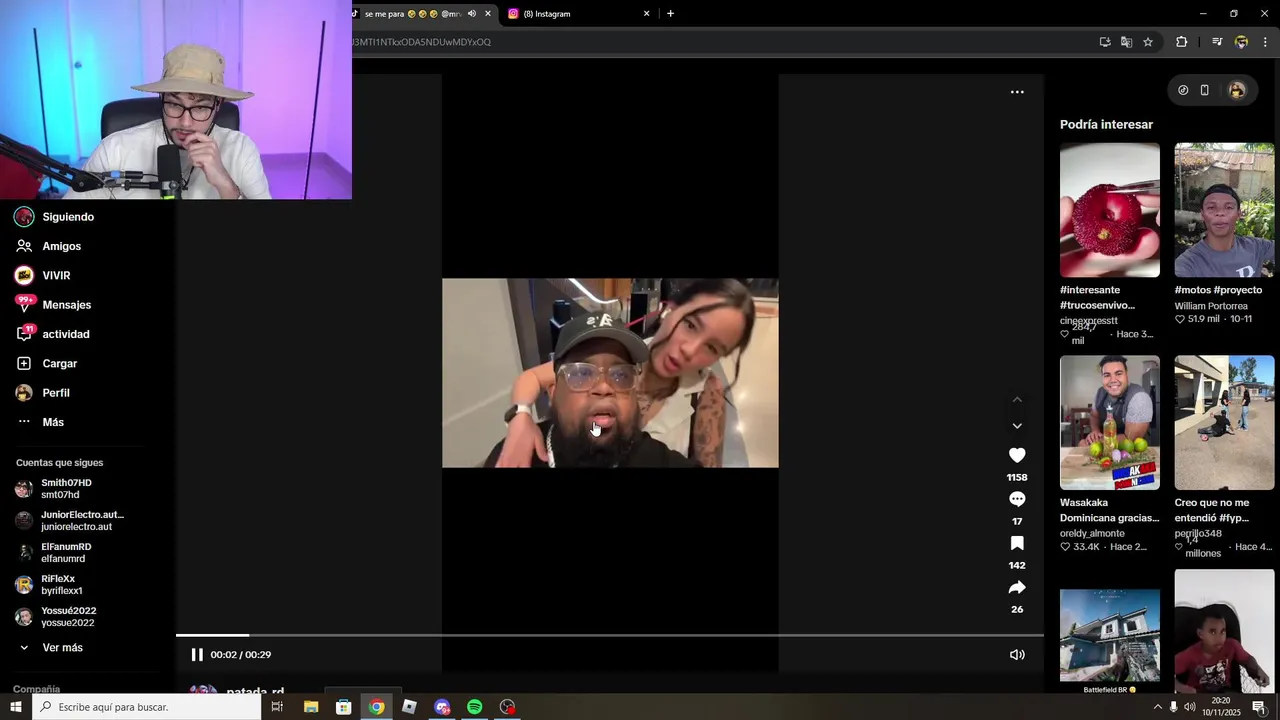
Task: Open the kid in red shirt thumbnail
Action: coord(1224,631)
